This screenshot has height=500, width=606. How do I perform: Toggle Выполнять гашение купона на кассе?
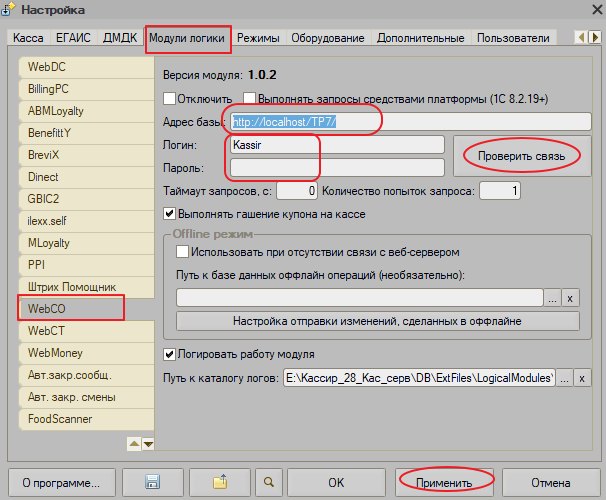pos(169,214)
